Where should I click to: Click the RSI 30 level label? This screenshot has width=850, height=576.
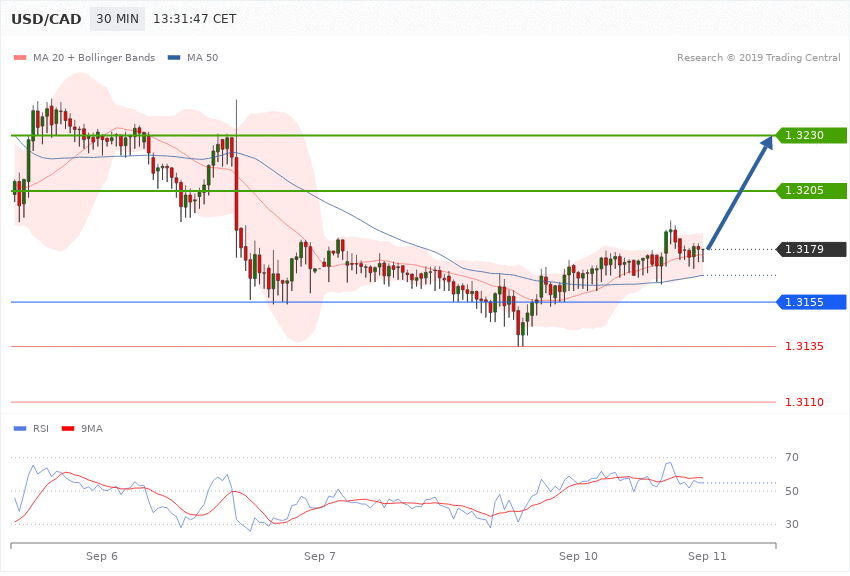click(792, 525)
